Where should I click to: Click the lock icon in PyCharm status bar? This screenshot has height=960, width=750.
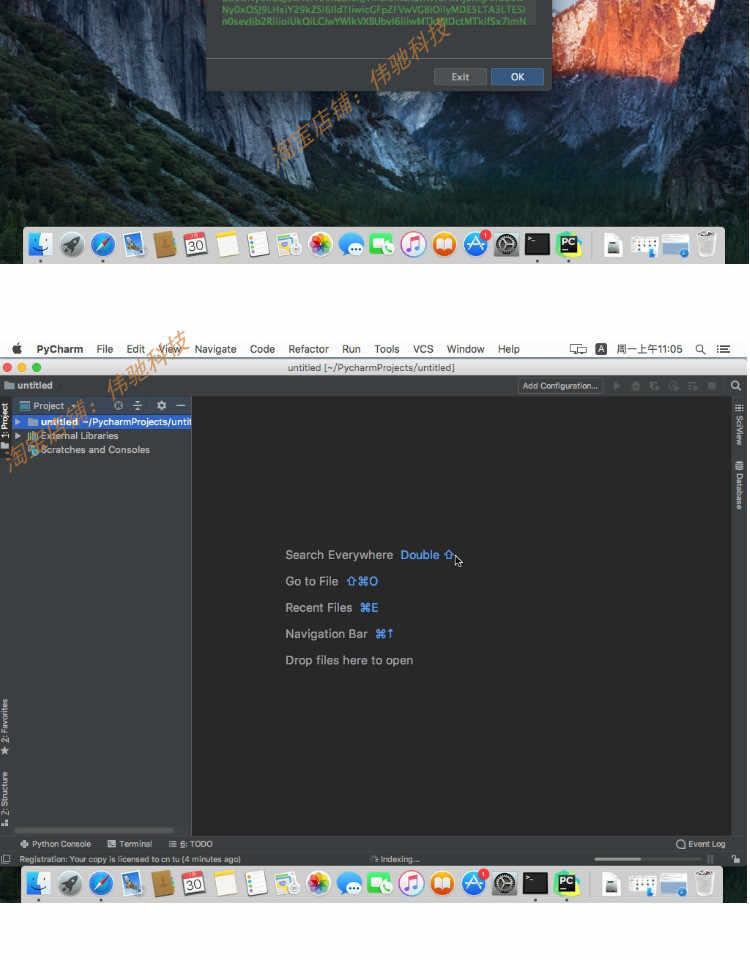(736, 860)
